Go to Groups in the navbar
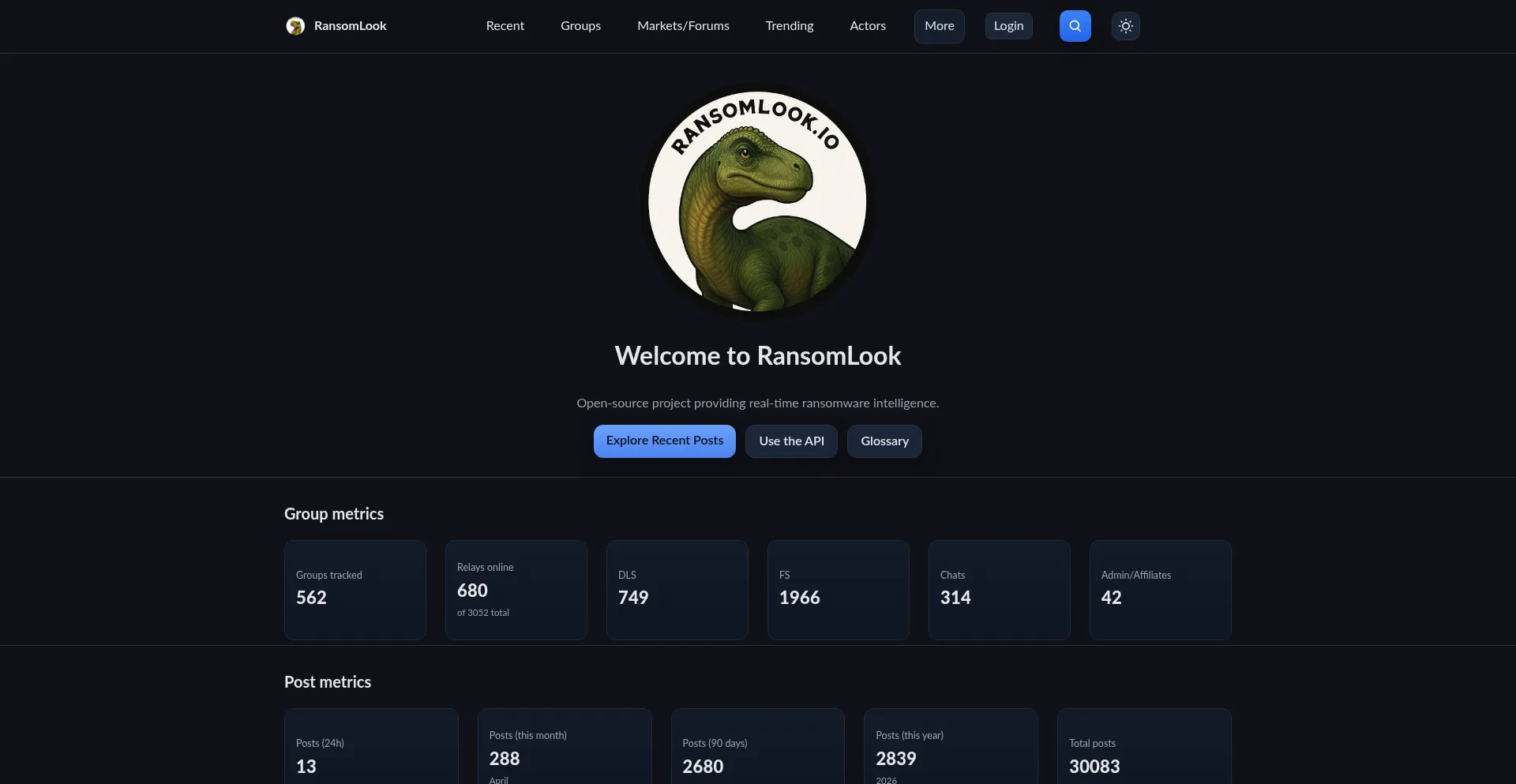Image resolution: width=1516 pixels, height=784 pixels. (580, 26)
